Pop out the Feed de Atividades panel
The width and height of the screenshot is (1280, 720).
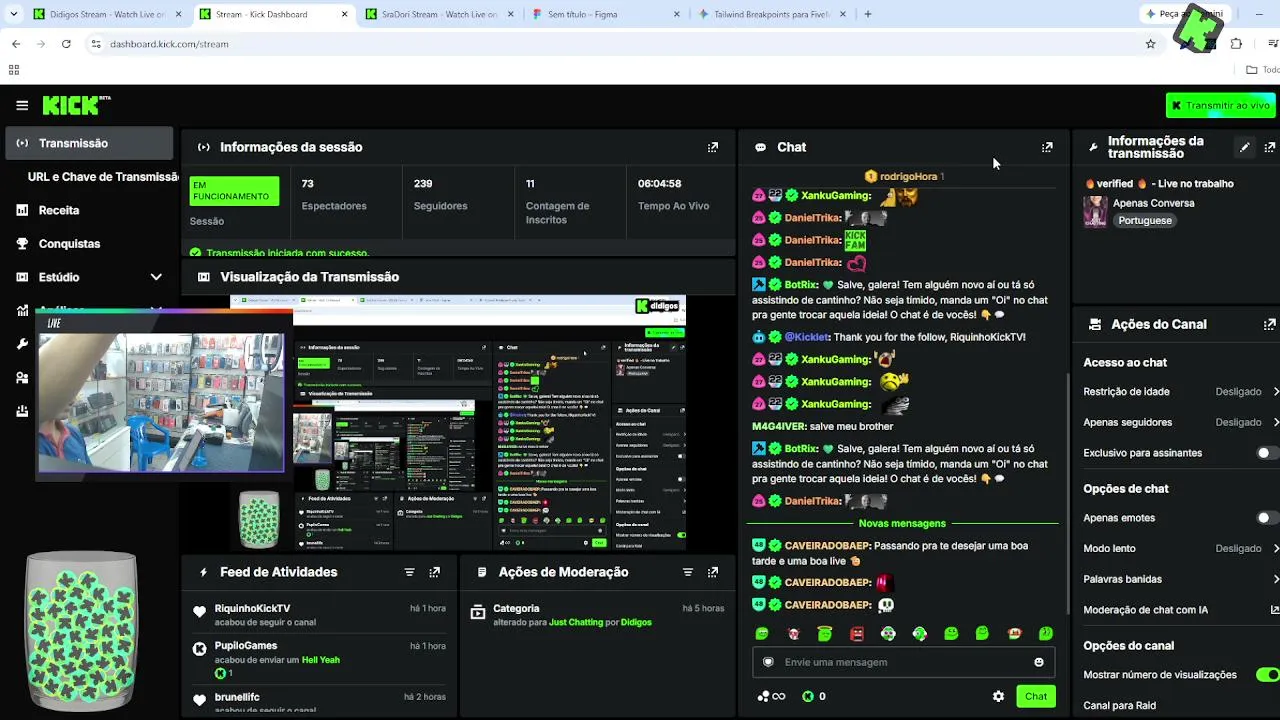click(x=435, y=572)
